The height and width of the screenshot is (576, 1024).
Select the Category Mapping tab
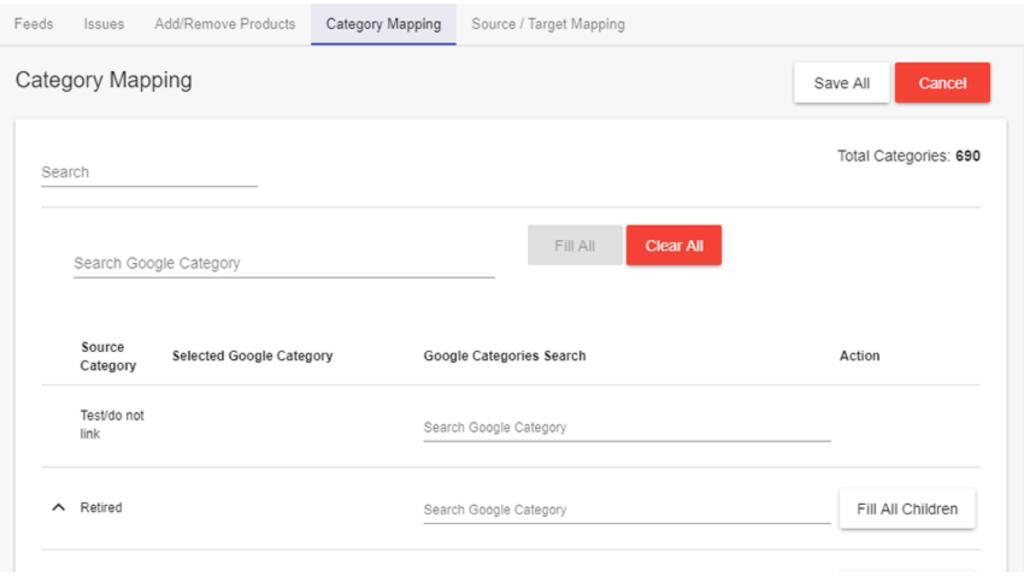(383, 24)
